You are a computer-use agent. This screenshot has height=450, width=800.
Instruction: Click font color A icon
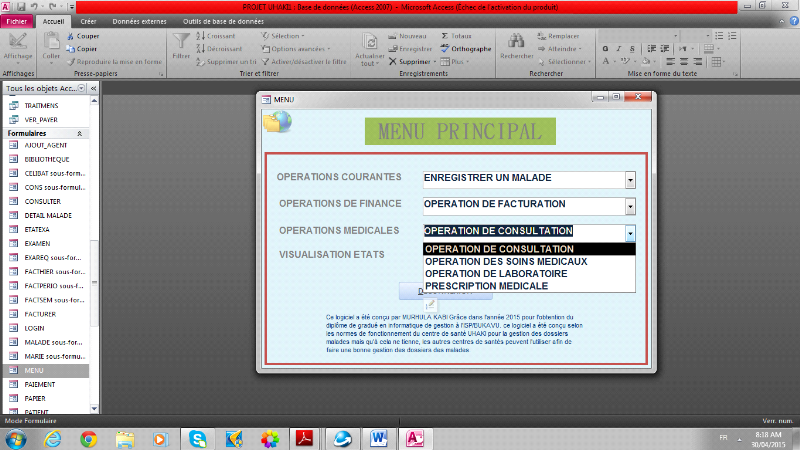pos(606,62)
